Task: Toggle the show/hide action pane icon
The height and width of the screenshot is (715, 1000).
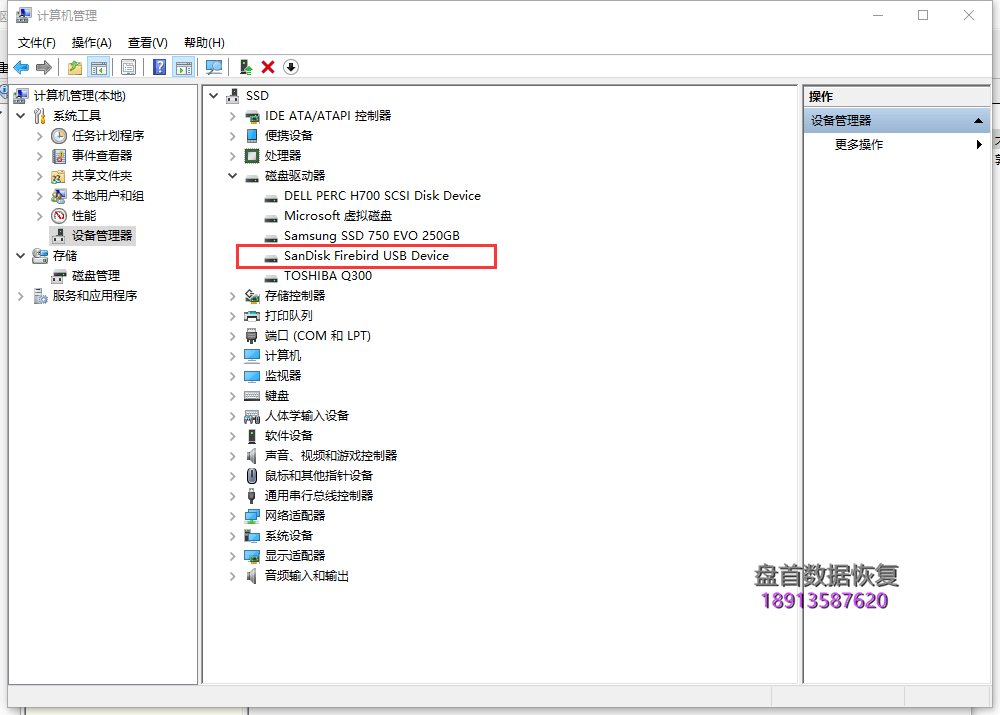Action: [x=184, y=67]
